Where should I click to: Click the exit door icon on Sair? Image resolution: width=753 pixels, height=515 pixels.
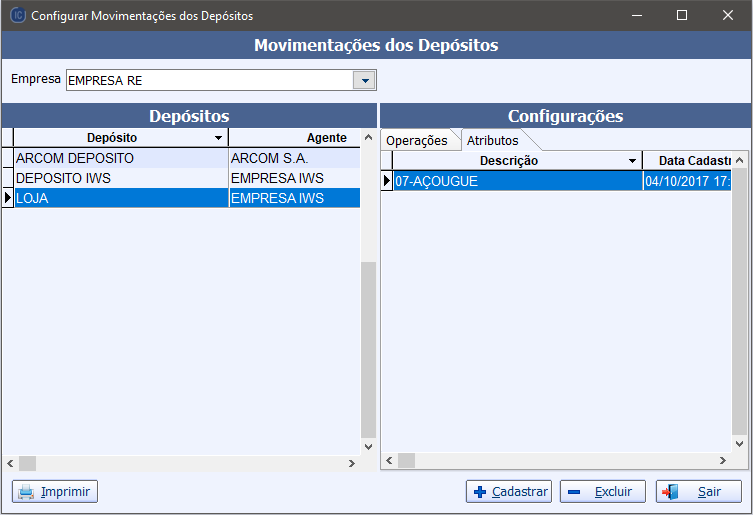click(x=670, y=492)
